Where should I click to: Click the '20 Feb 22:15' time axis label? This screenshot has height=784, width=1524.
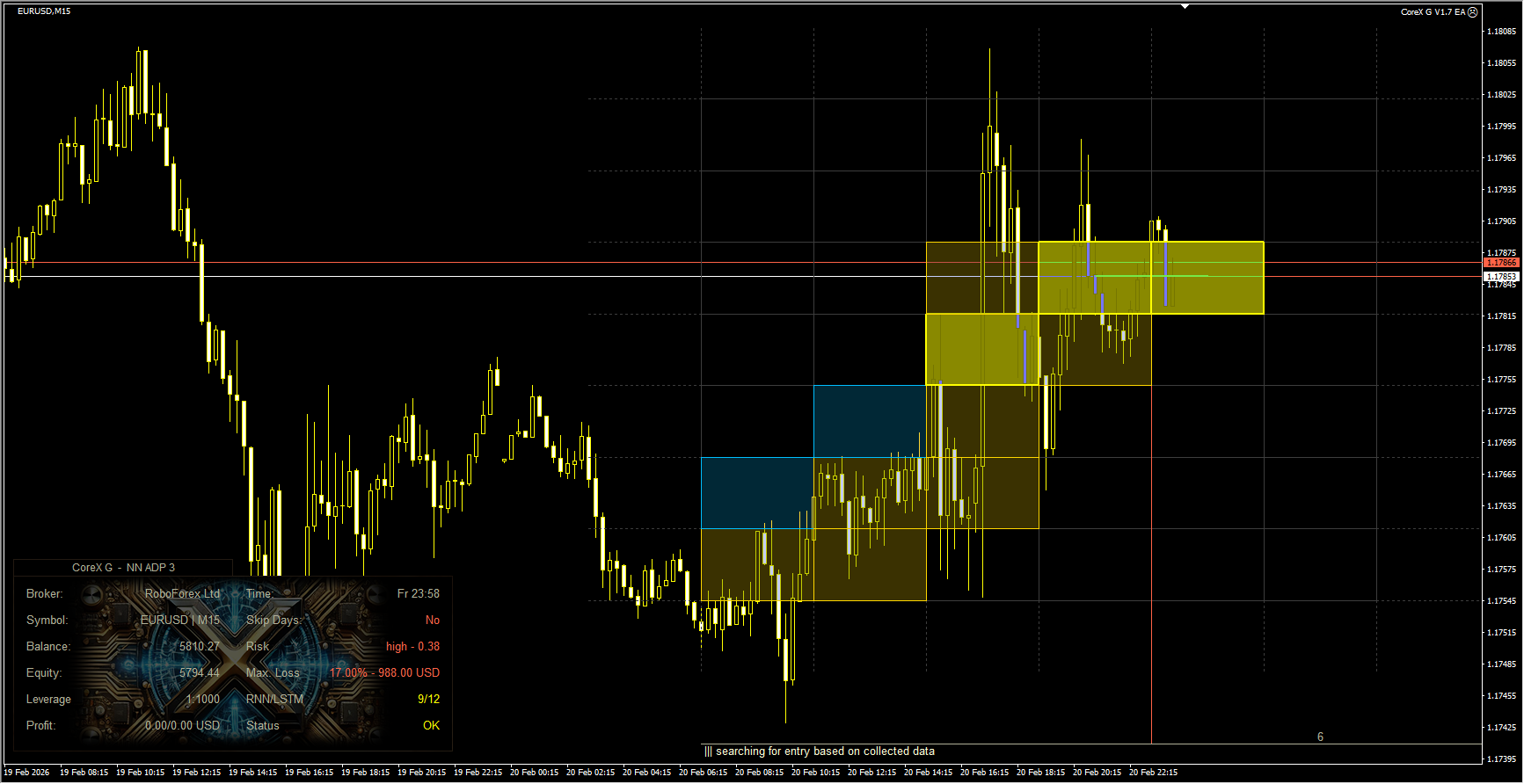point(1153,773)
